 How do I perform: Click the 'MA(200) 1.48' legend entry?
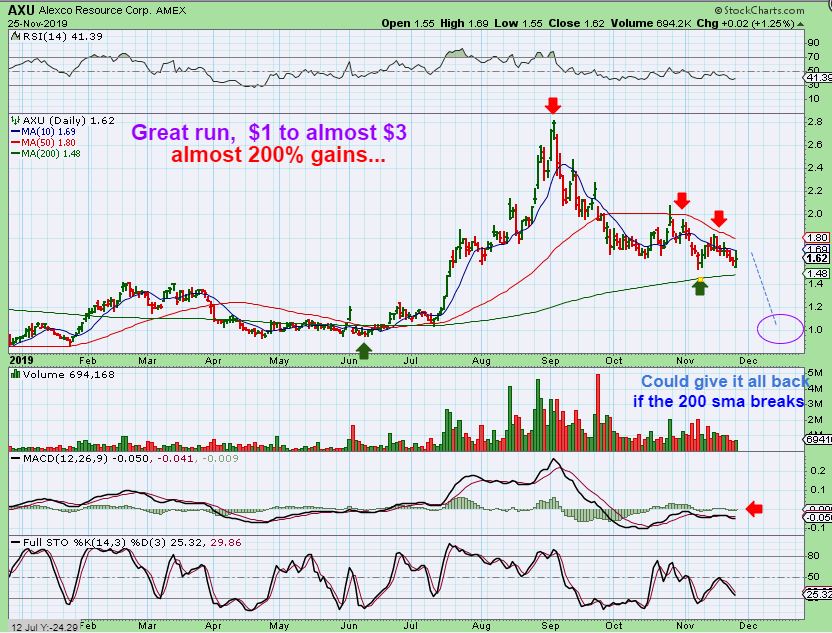click(51, 154)
